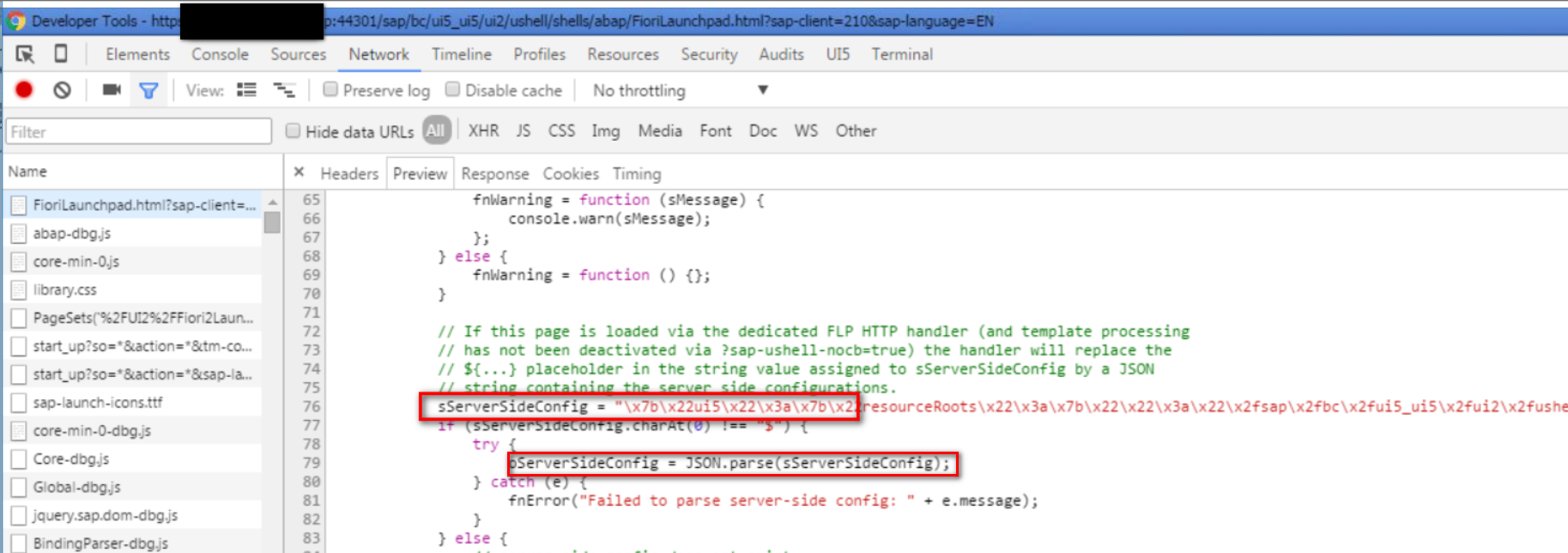Viewport: 1568px width, 553px height.
Task: Toggle the filter funnel icon
Action: click(x=148, y=90)
